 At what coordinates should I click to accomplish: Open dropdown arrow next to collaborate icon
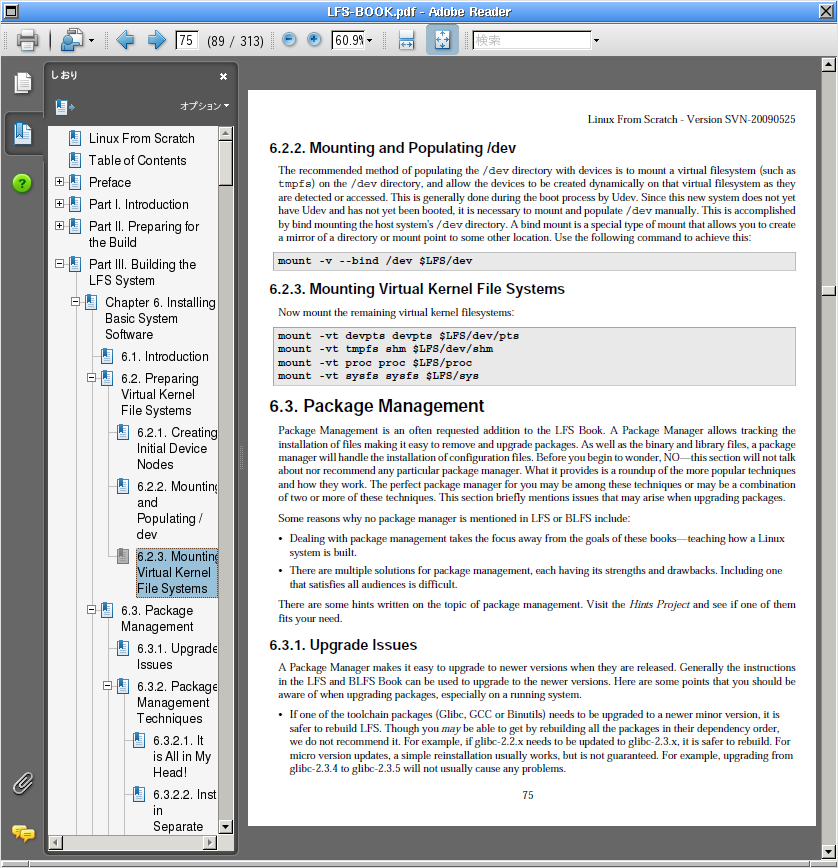tap(91, 40)
